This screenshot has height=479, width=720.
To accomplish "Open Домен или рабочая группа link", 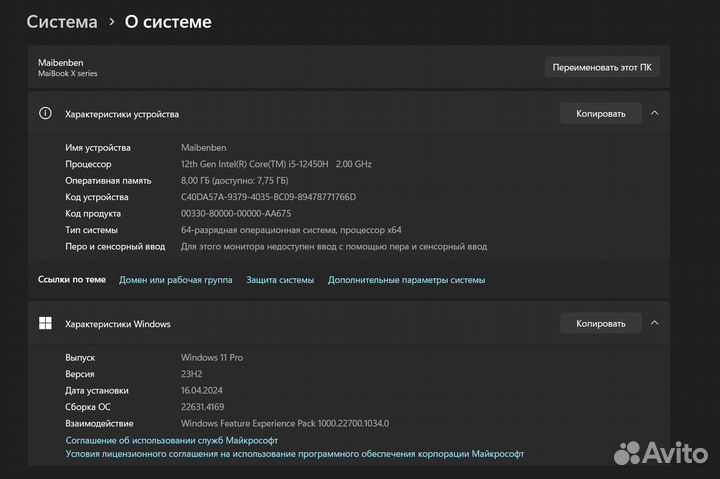I will pyautogui.click(x=175, y=280).
